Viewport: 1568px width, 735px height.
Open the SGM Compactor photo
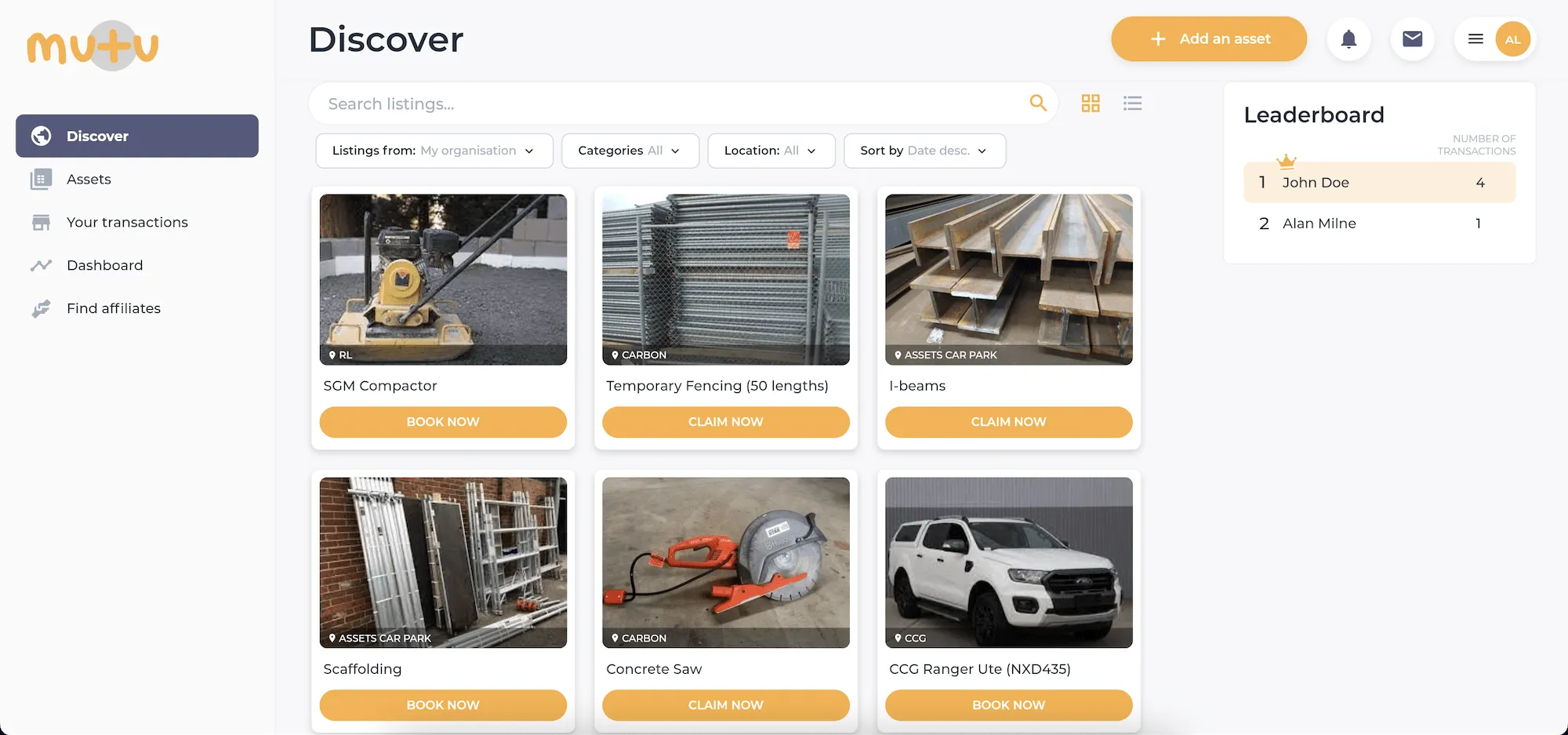(443, 279)
